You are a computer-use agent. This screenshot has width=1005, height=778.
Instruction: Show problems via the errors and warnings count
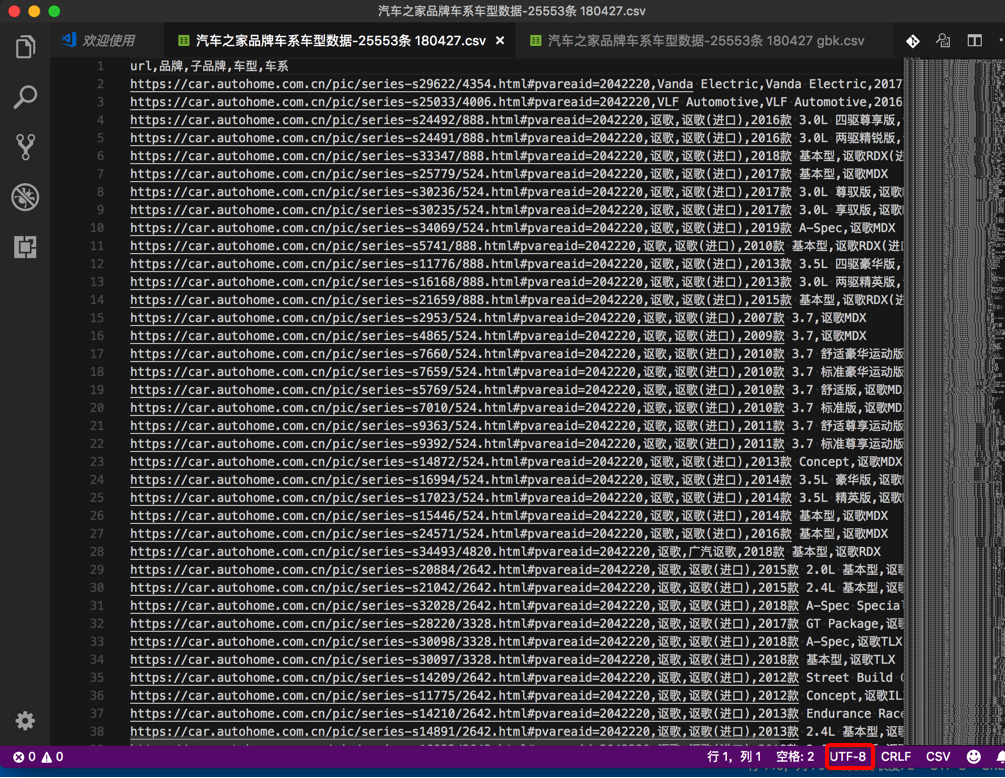38,757
